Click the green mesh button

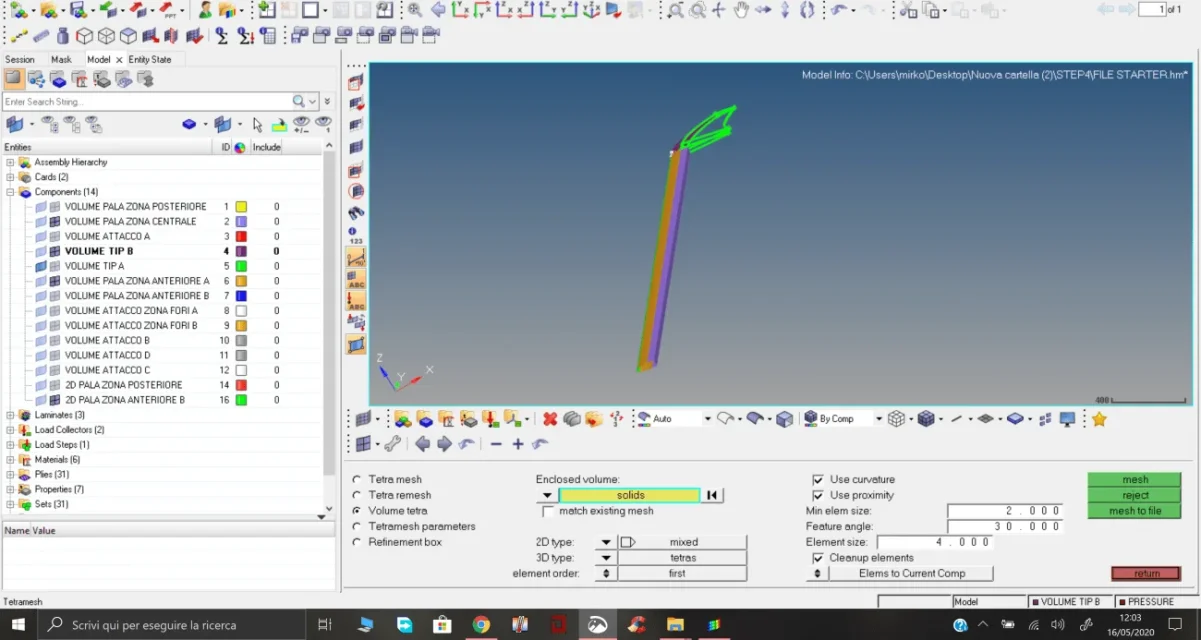1135,479
